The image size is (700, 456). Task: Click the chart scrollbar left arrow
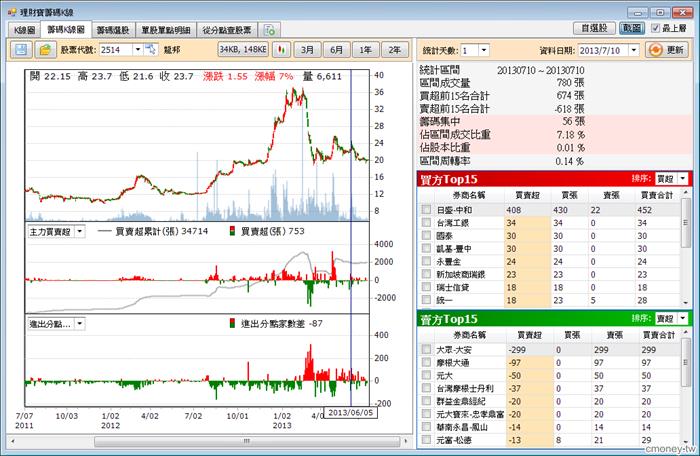tap(12, 441)
